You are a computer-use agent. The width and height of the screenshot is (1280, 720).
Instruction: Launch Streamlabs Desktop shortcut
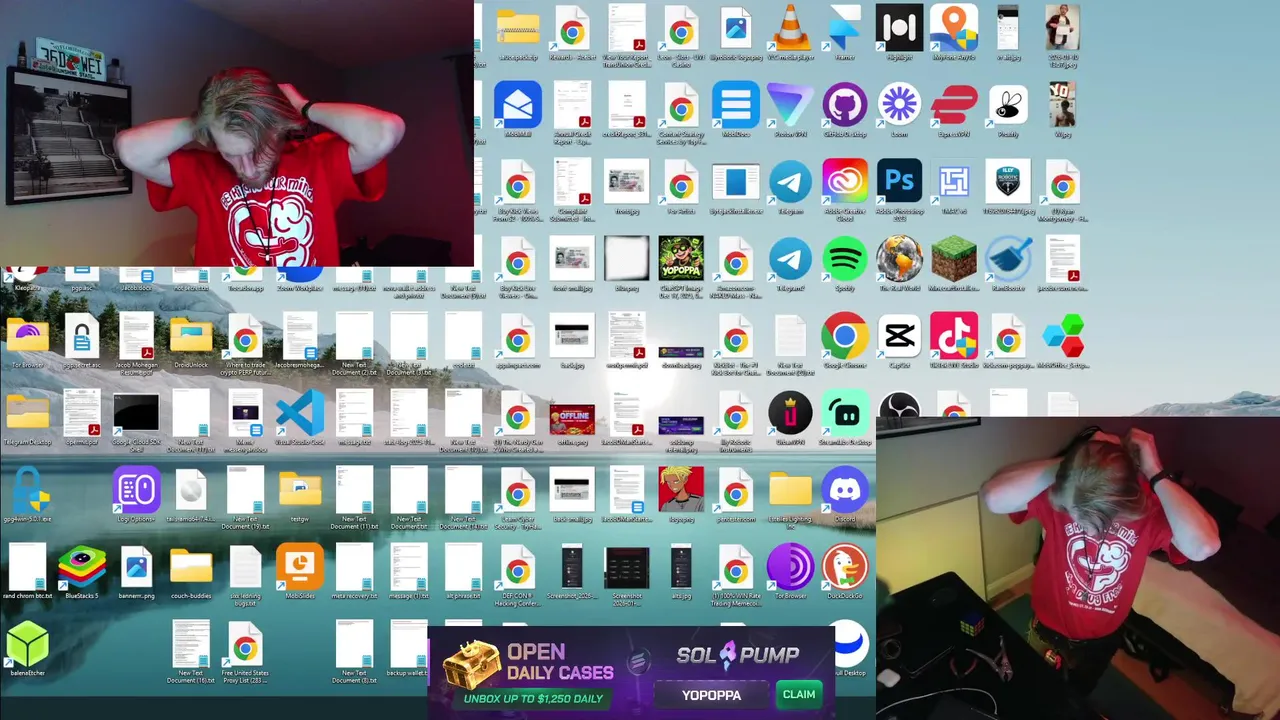[845, 414]
